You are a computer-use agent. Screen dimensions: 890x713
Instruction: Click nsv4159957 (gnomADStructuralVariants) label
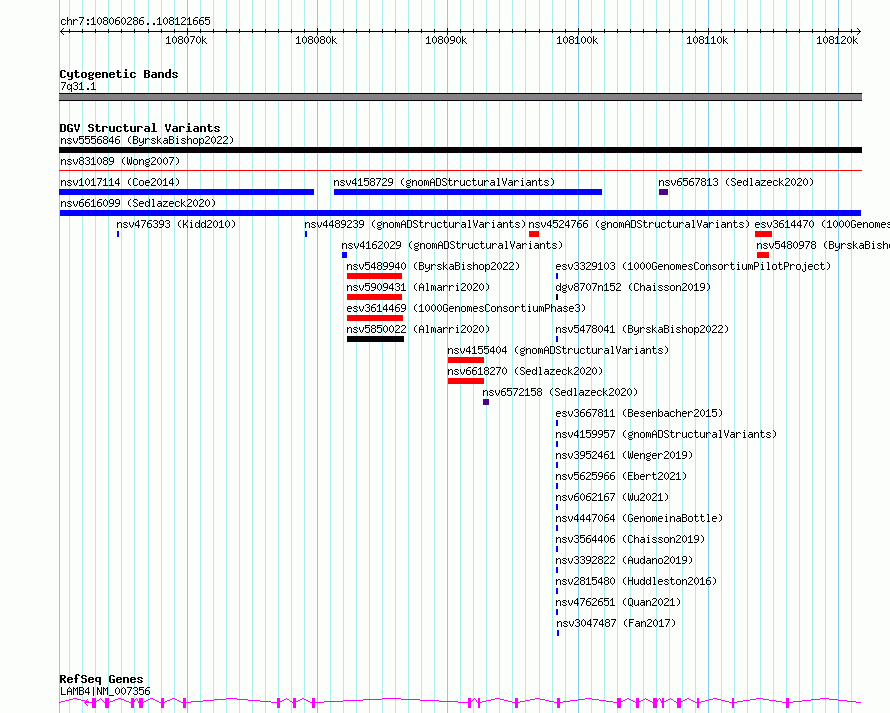[x=666, y=434]
